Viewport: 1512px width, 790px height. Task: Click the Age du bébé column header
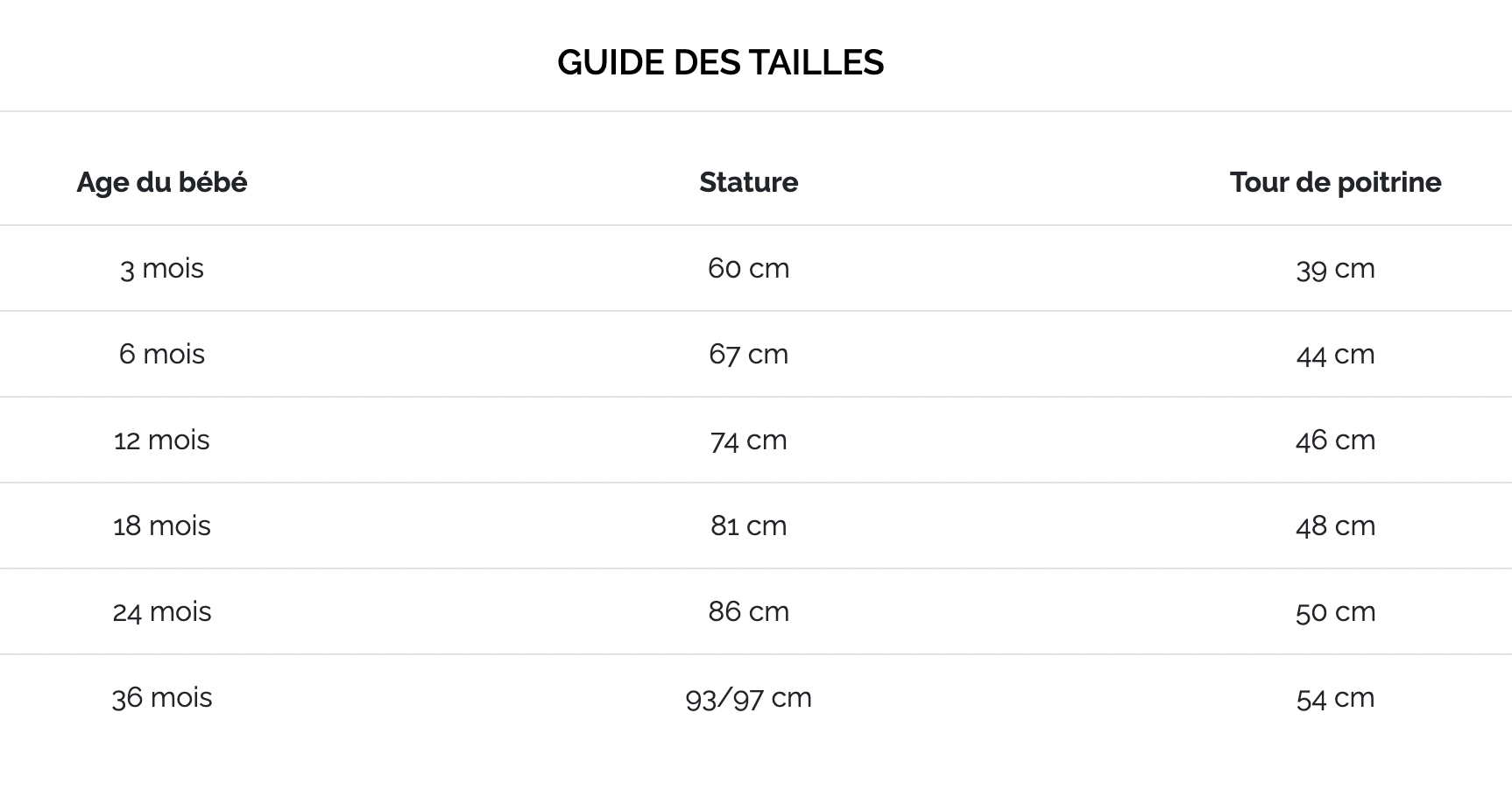click(x=162, y=182)
